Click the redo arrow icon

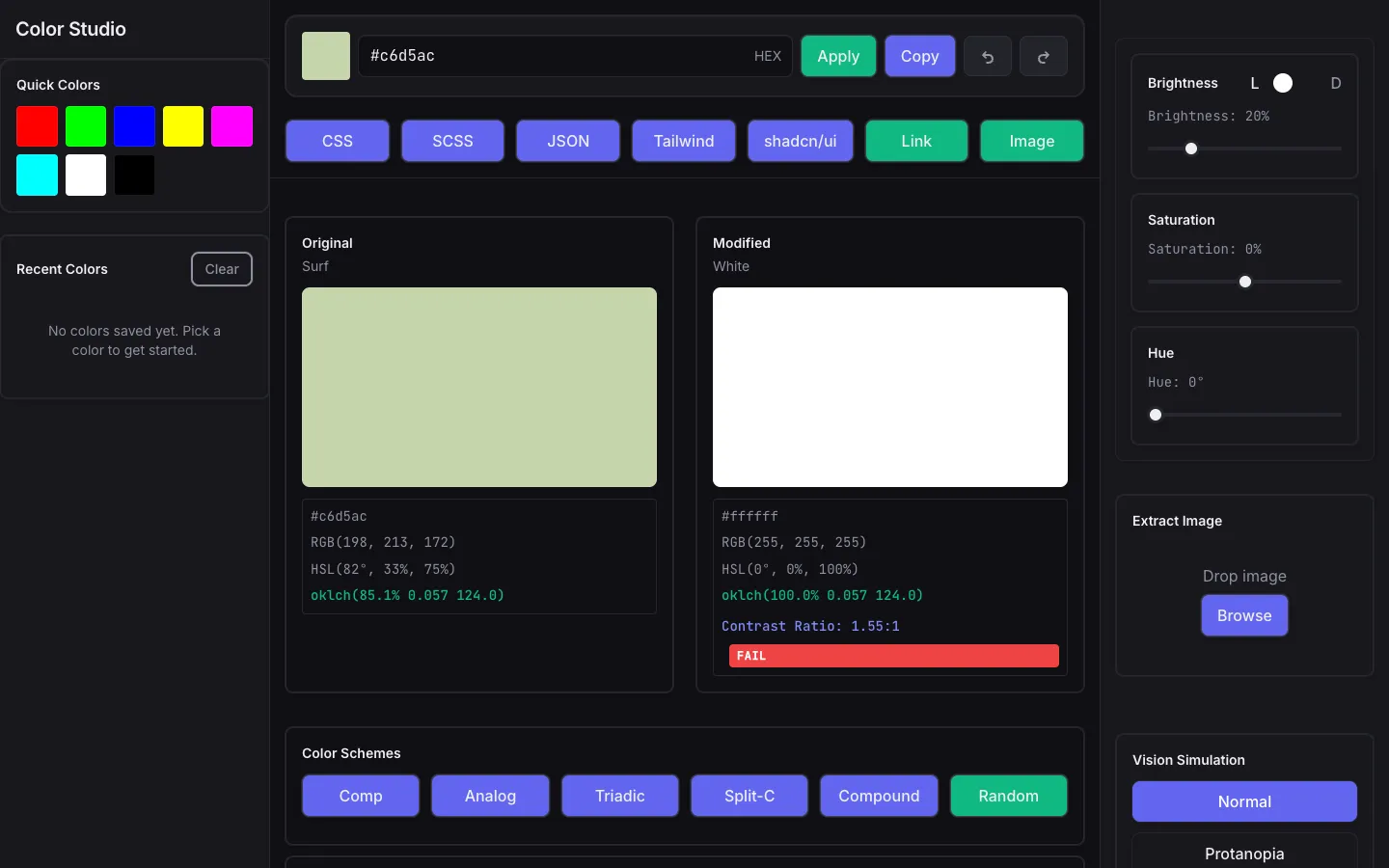pyautogui.click(x=1044, y=57)
